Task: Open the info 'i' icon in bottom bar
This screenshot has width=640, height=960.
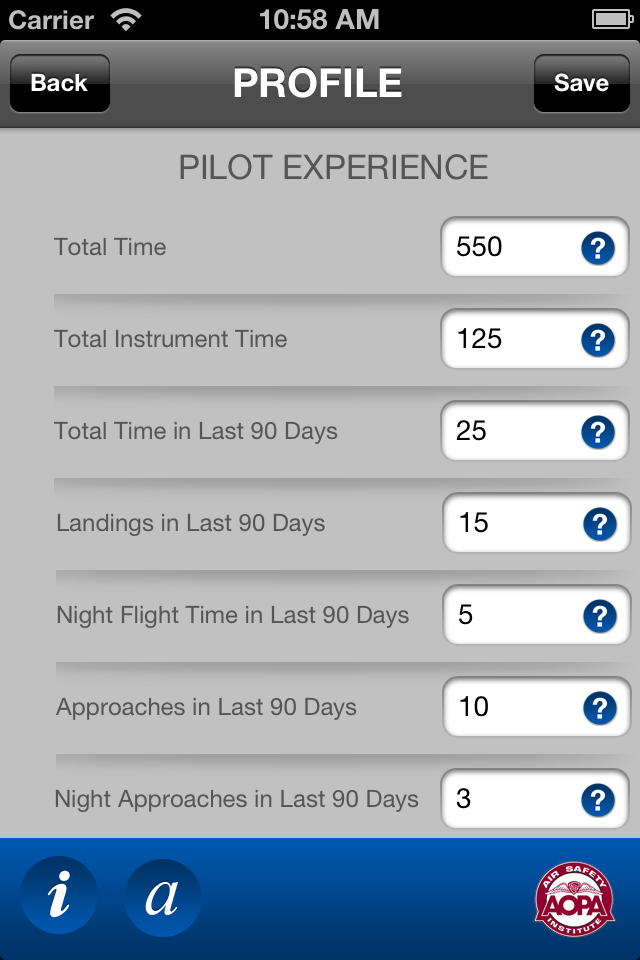Action: (x=59, y=897)
